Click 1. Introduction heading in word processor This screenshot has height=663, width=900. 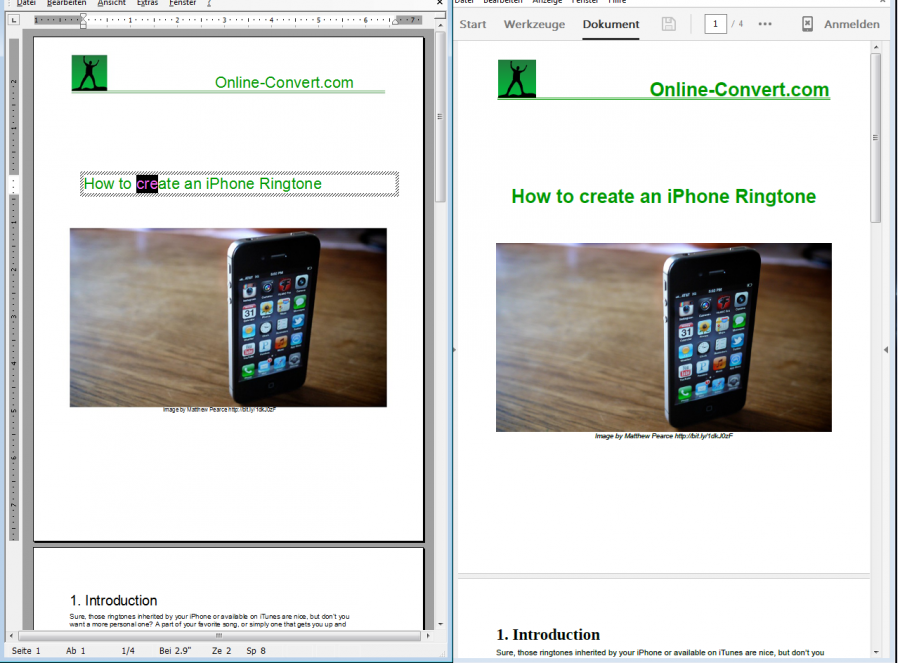click(114, 600)
